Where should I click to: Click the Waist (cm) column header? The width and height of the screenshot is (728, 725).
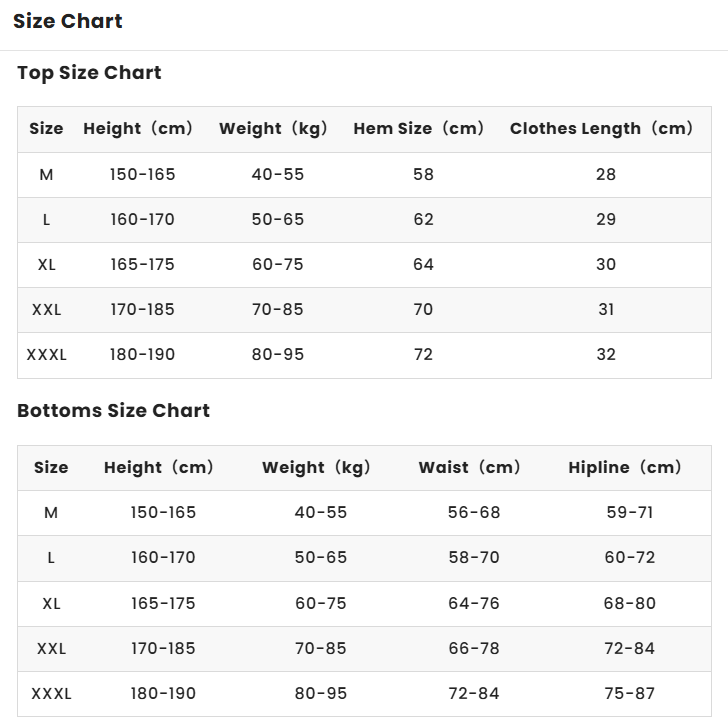[x=469, y=467]
